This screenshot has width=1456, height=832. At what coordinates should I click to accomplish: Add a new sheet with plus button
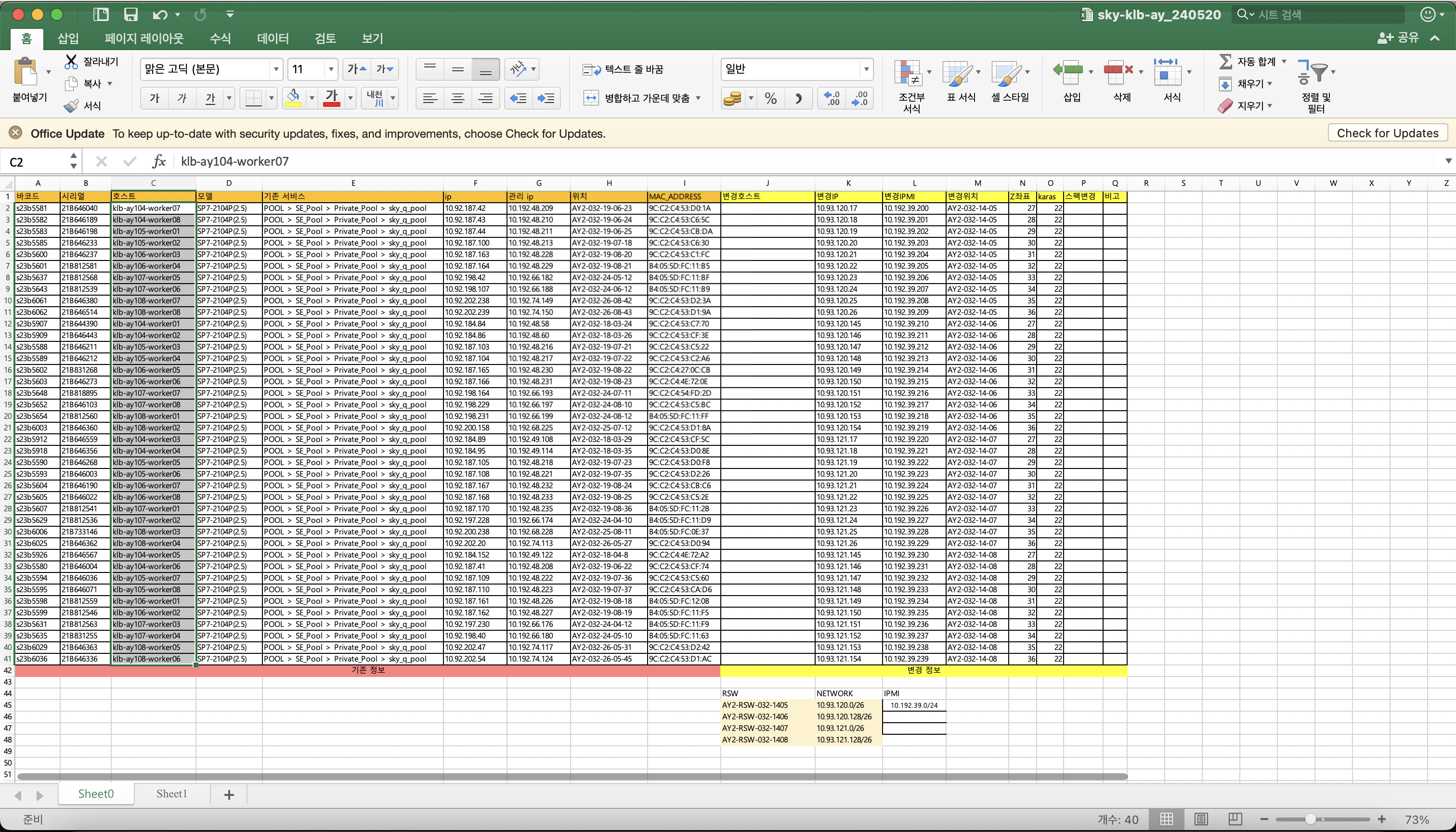pyautogui.click(x=229, y=794)
